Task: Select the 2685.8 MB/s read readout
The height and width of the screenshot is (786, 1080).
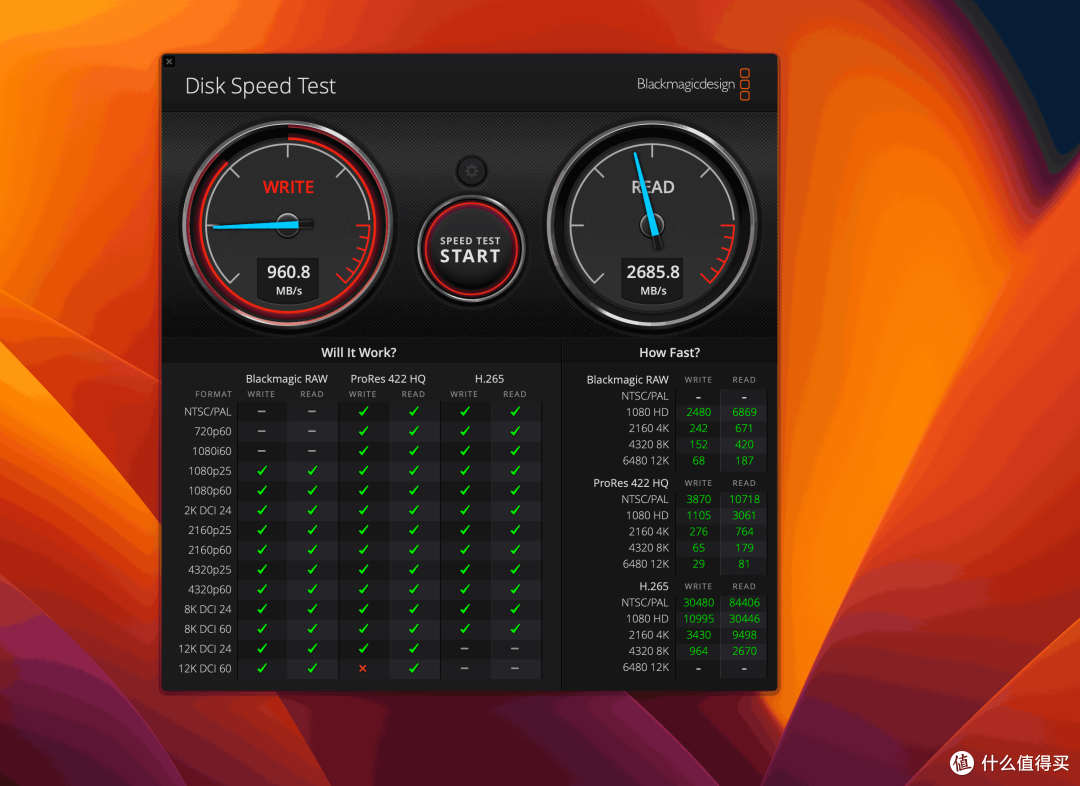Action: coord(652,279)
